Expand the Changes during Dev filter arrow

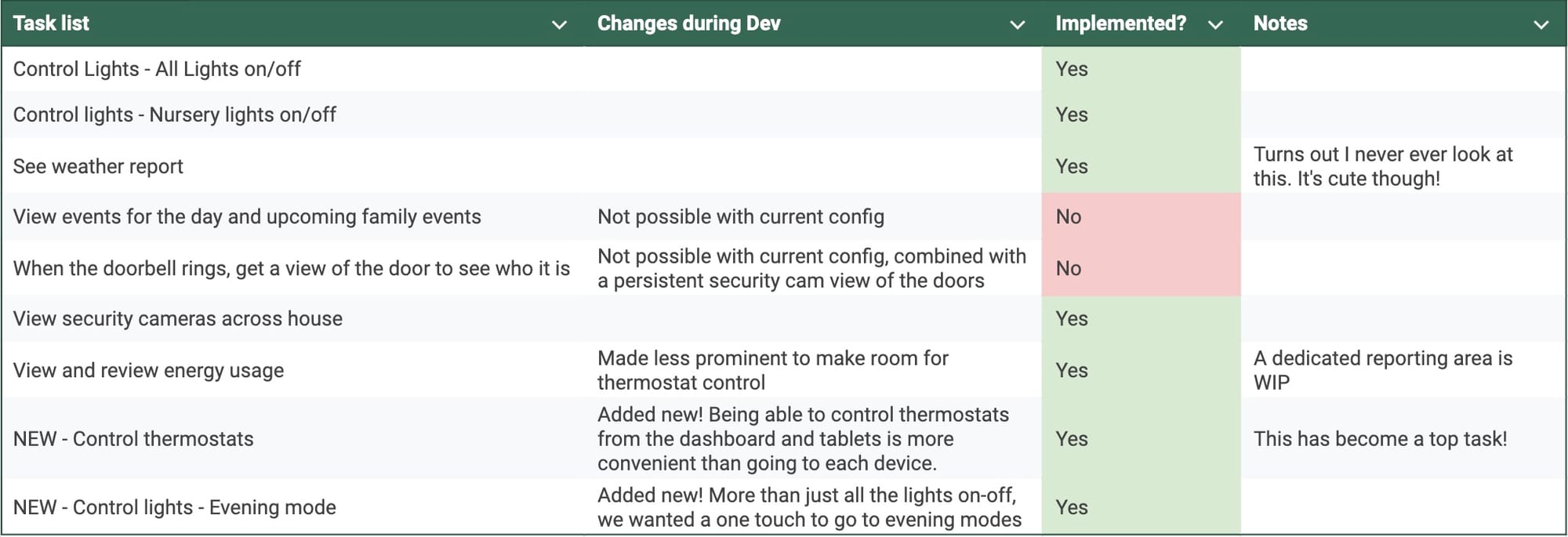point(1017,25)
